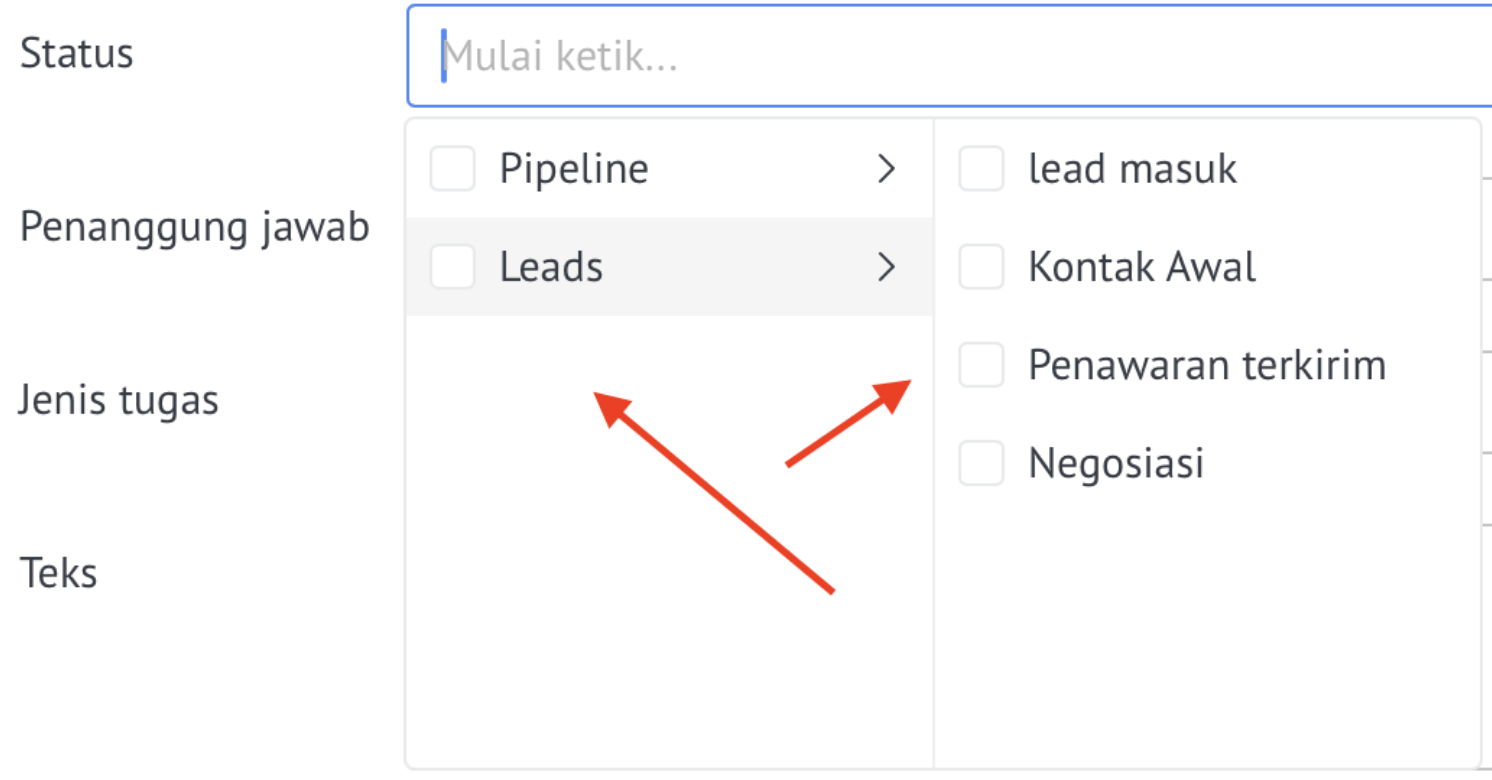The width and height of the screenshot is (1492, 780).
Task: Click the Status search input field
Action: 949,56
